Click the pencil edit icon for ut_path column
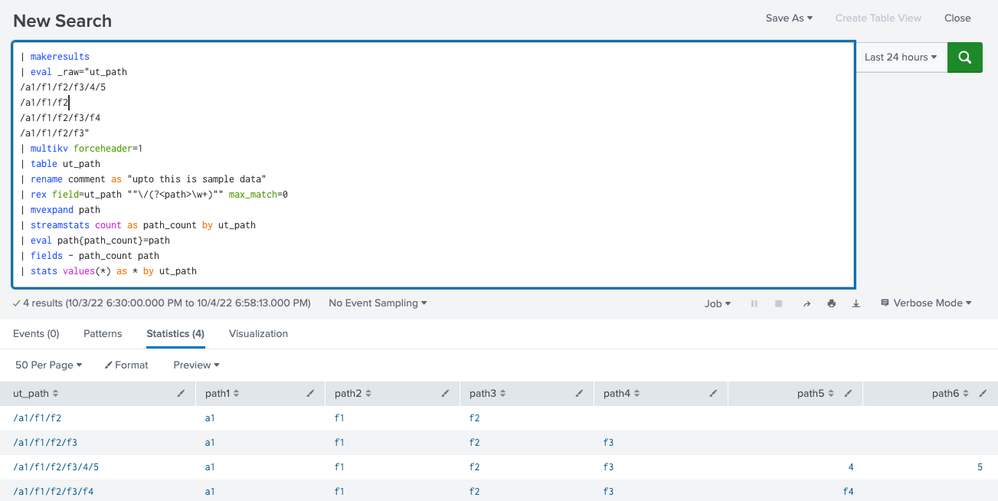998x501 pixels. 181,394
